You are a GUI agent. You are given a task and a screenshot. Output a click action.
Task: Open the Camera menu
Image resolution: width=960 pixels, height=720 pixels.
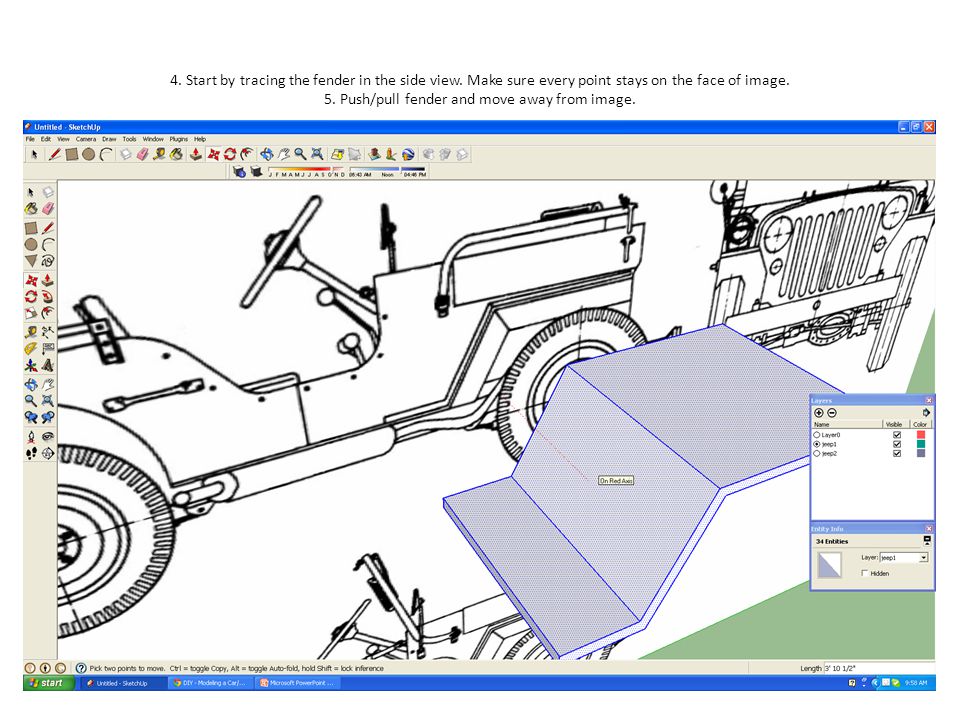click(x=86, y=139)
